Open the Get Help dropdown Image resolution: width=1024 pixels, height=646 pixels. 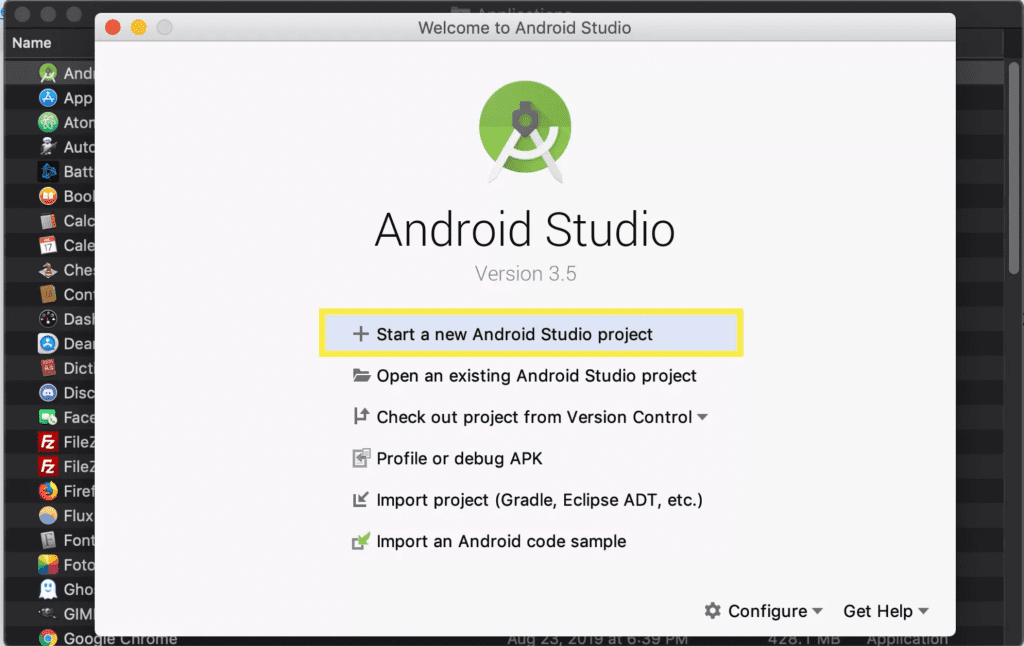pos(886,611)
